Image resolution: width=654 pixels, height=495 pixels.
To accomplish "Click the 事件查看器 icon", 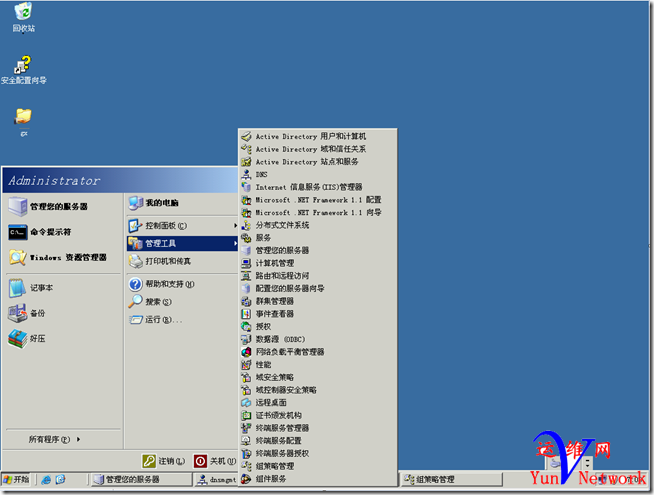I will point(246,314).
